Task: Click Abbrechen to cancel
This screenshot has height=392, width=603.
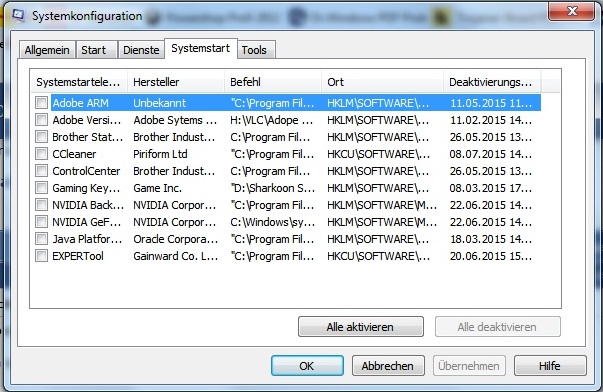Action: point(388,365)
